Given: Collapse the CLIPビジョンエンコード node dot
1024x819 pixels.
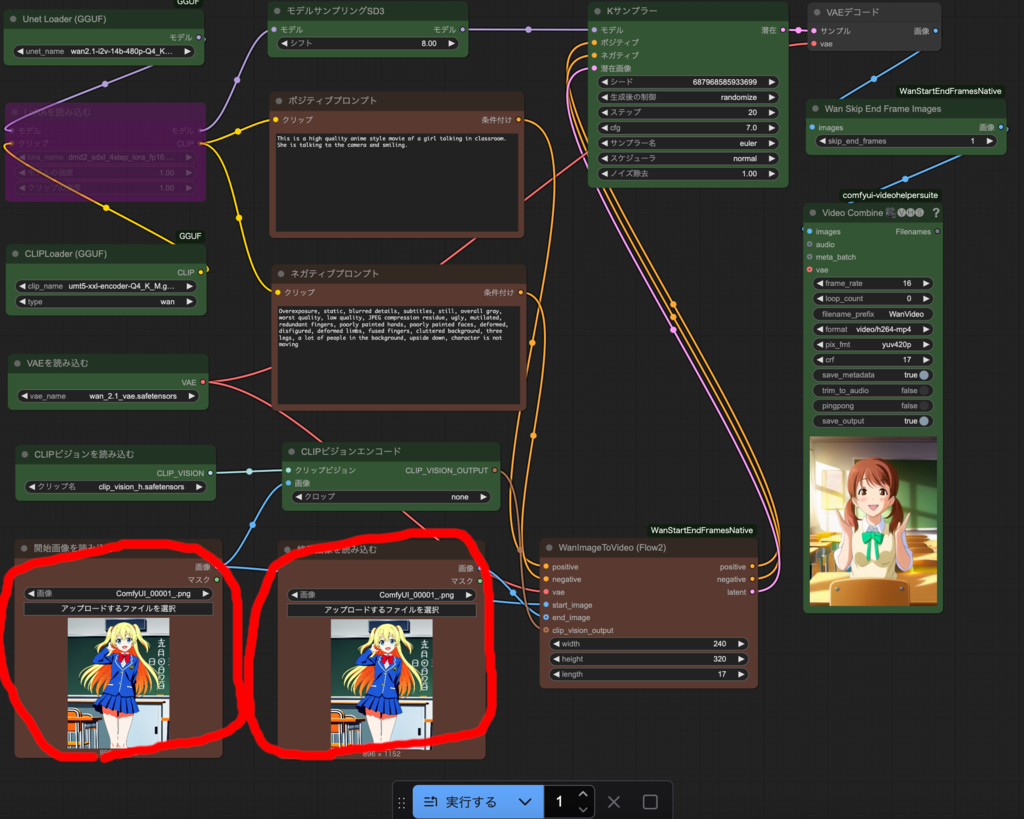Looking at the screenshot, I should [291, 451].
